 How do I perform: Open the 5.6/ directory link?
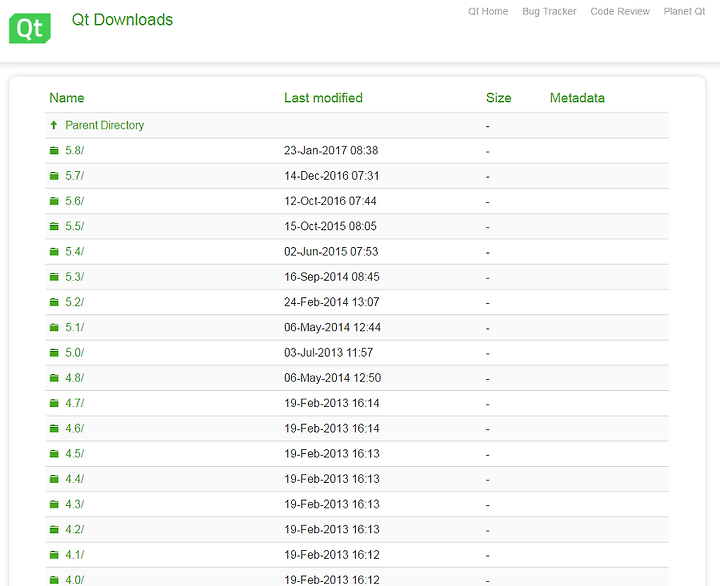click(x=74, y=201)
